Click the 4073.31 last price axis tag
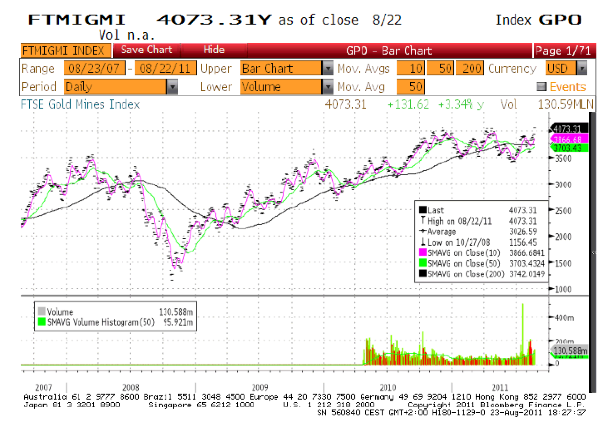This screenshot has width=606, height=444. click(569, 129)
